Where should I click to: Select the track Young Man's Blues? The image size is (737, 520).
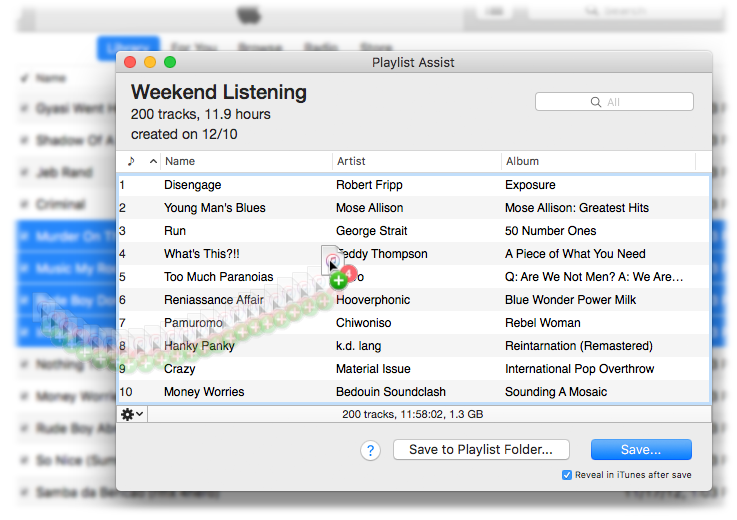click(x=215, y=208)
